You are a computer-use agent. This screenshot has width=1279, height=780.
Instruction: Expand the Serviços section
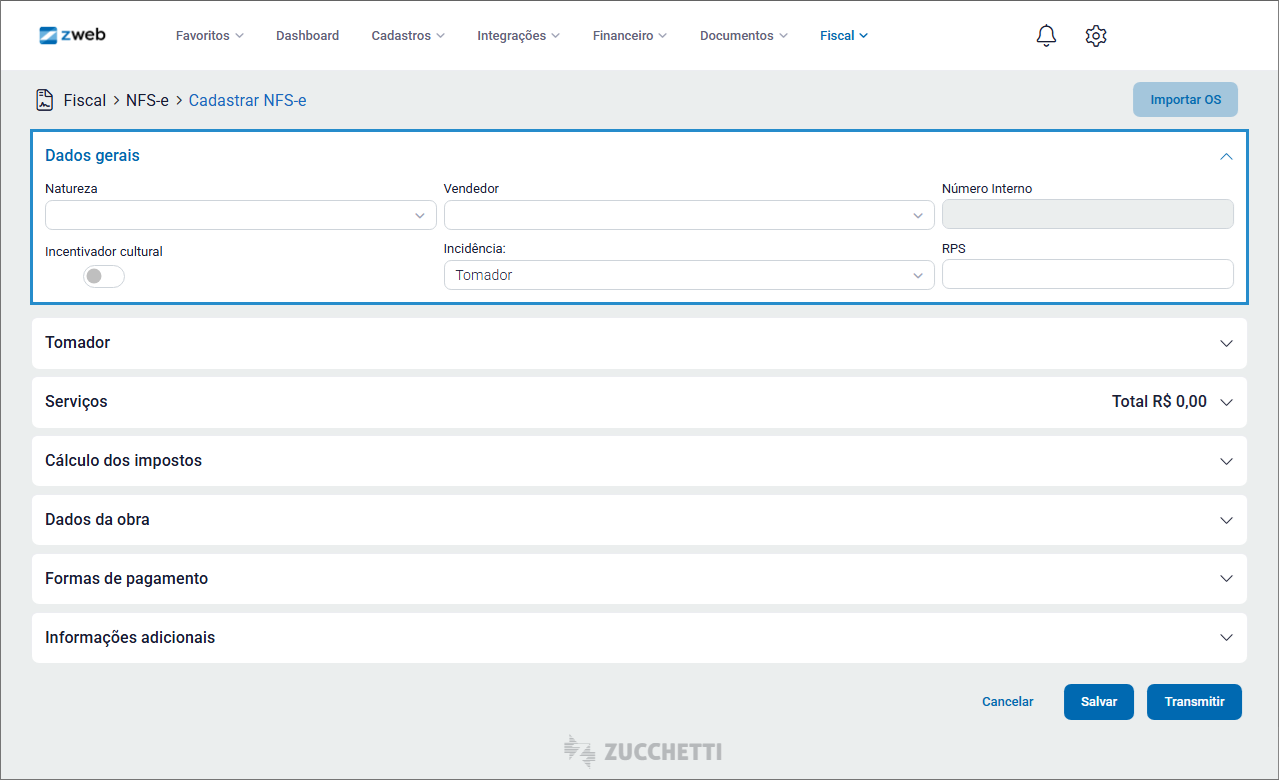tap(1226, 402)
